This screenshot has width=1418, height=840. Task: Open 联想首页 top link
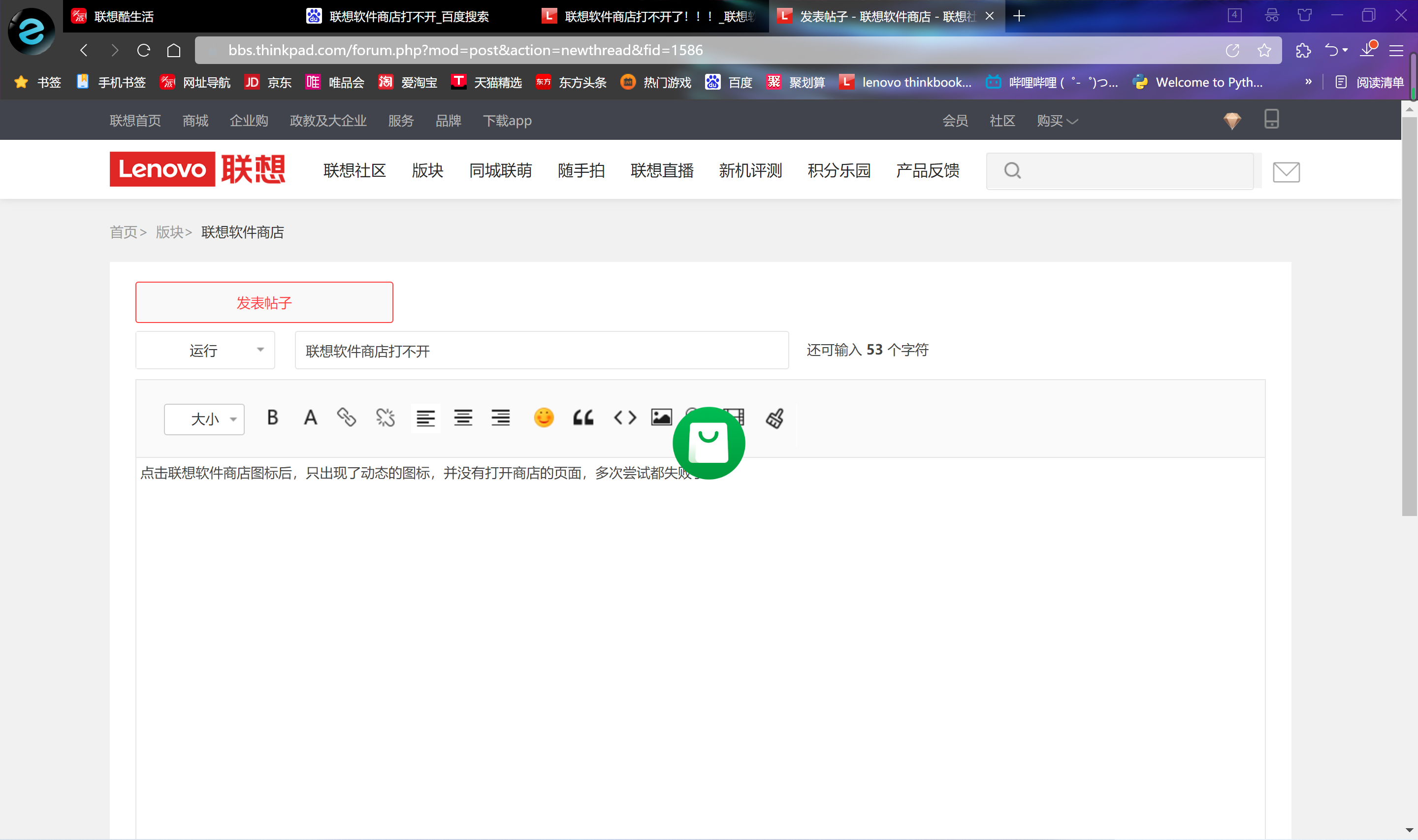[135, 121]
